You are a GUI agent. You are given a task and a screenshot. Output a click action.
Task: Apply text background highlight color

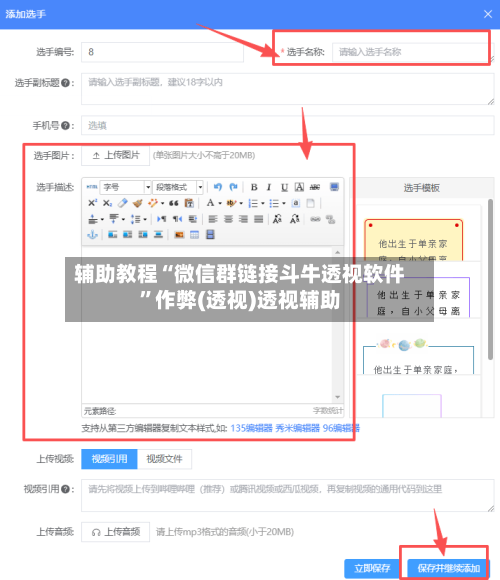pyautogui.click(x=232, y=203)
